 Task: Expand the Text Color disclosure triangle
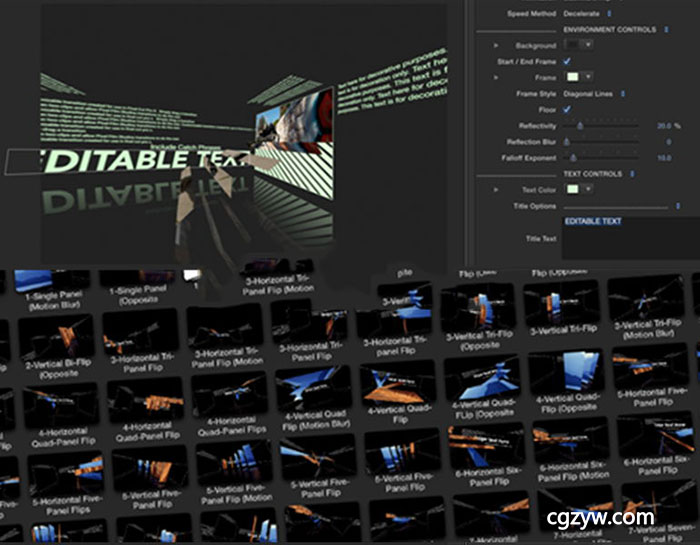click(496, 189)
